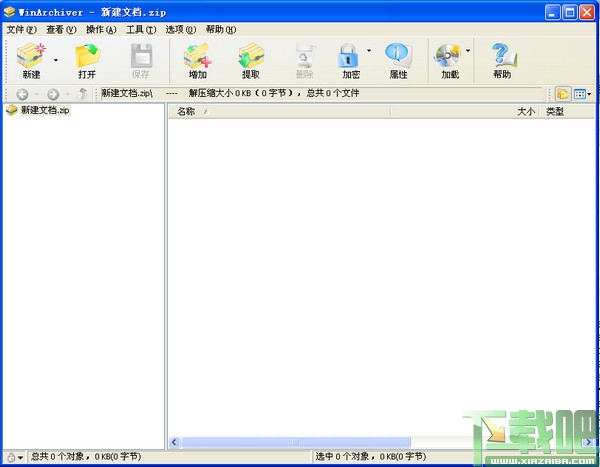Viewport: 600px width, 467px height.
Task: Click the Forward navigation arrow icon
Action: [x=53, y=94]
